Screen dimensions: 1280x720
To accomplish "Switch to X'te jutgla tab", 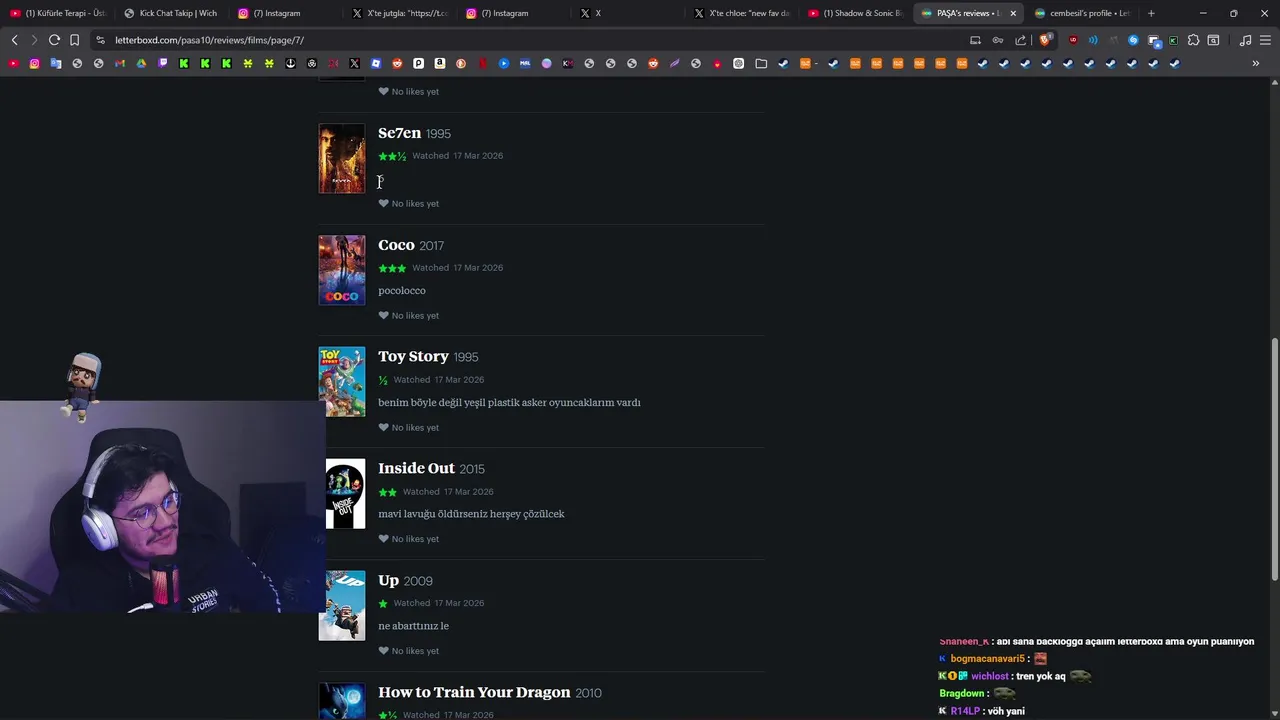I will tap(399, 13).
